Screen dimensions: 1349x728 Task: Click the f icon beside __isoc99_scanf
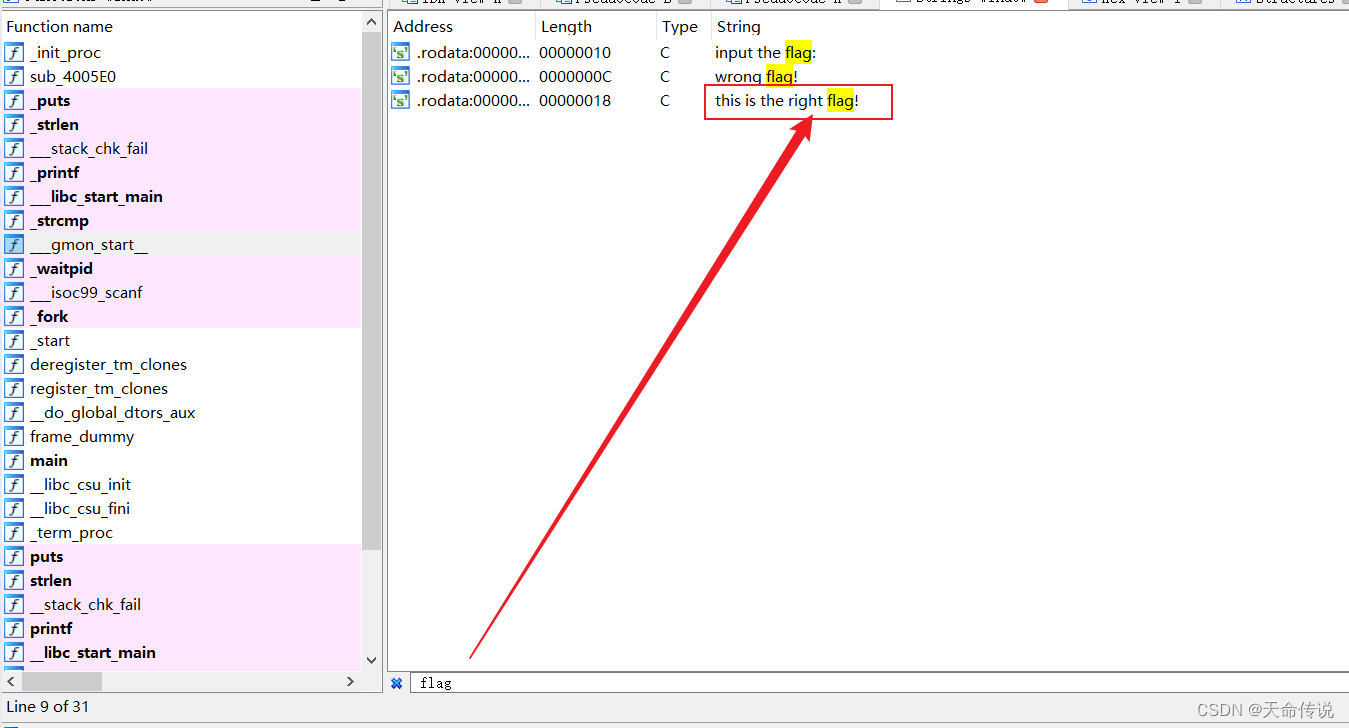click(x=14, y=292)
